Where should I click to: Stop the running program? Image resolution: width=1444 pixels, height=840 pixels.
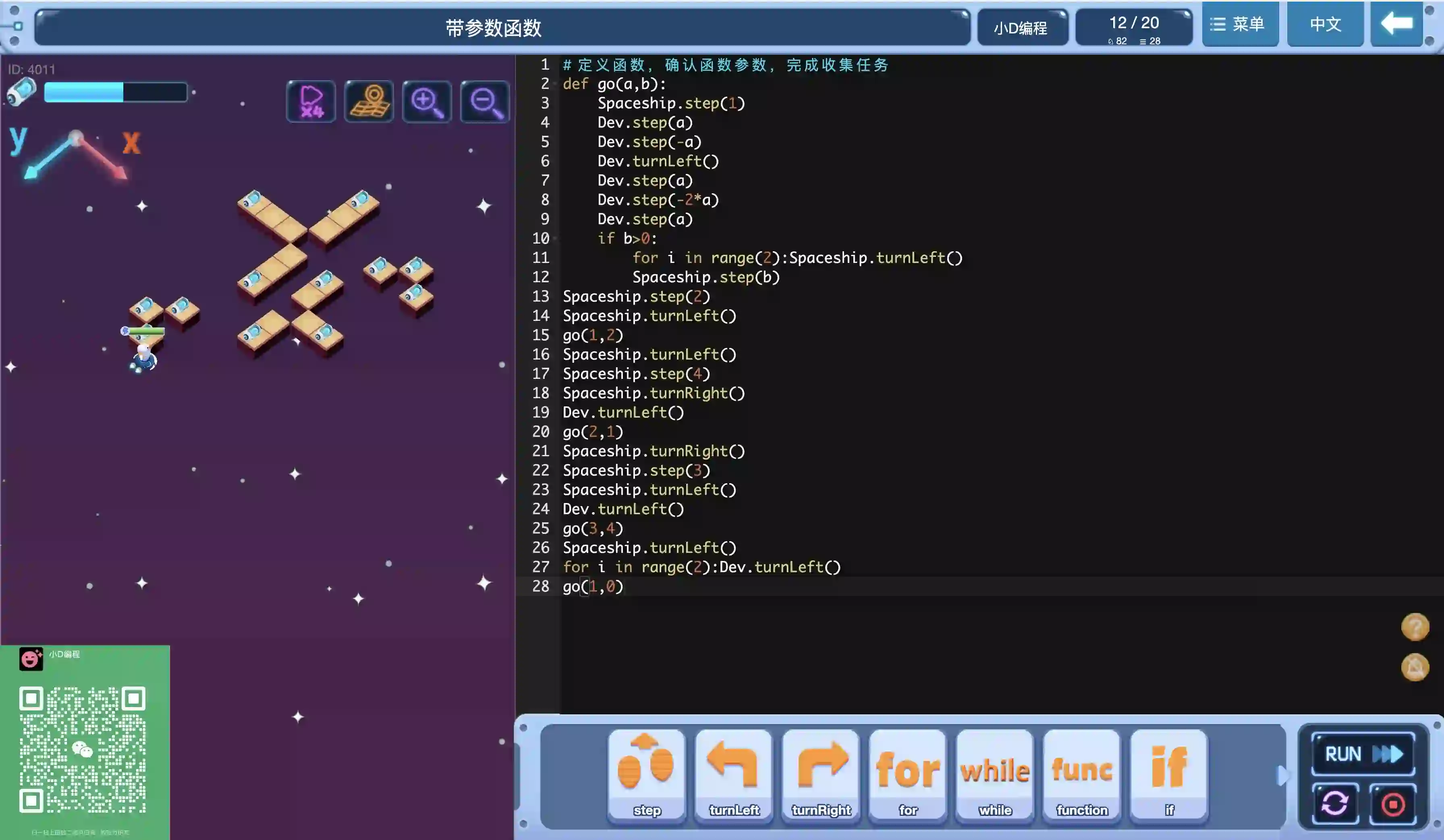pyautogui.click(x=1392, y=803)
